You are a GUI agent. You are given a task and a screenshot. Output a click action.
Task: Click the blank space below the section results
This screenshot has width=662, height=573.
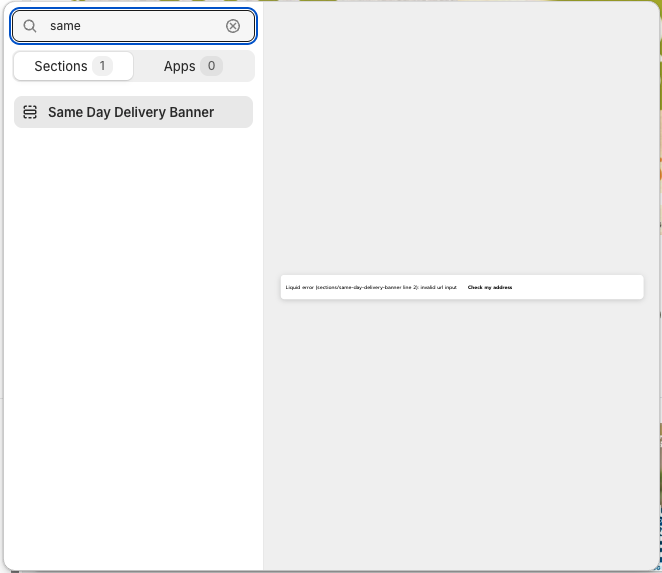pos(133,340)
